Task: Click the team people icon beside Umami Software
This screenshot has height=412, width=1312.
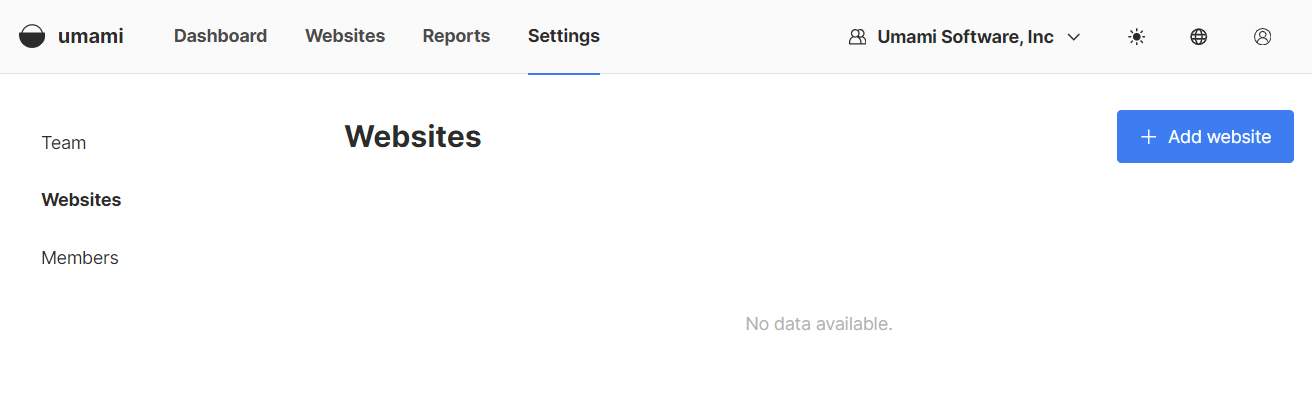Action: pyautogui.click(x=857, y=37)
